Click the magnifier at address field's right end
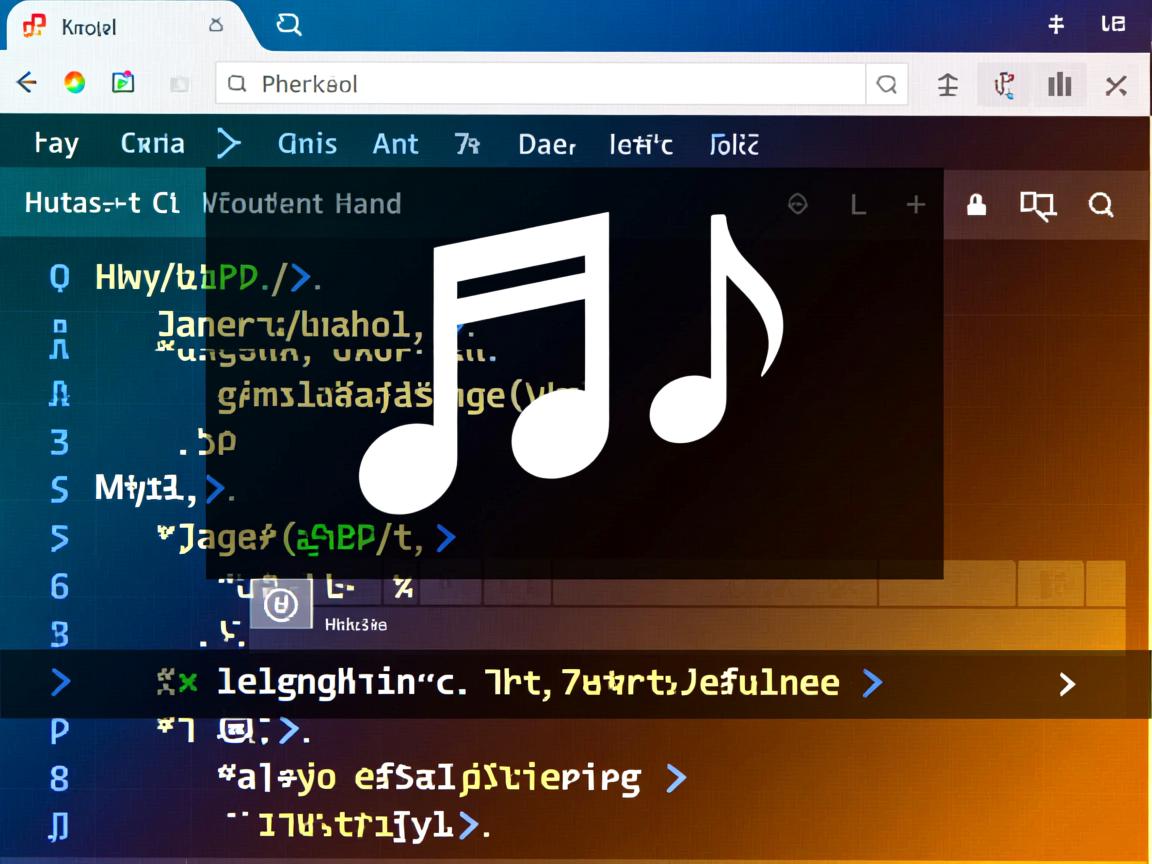The width and height of the screenshot is (1152, 864). [886, 85]
